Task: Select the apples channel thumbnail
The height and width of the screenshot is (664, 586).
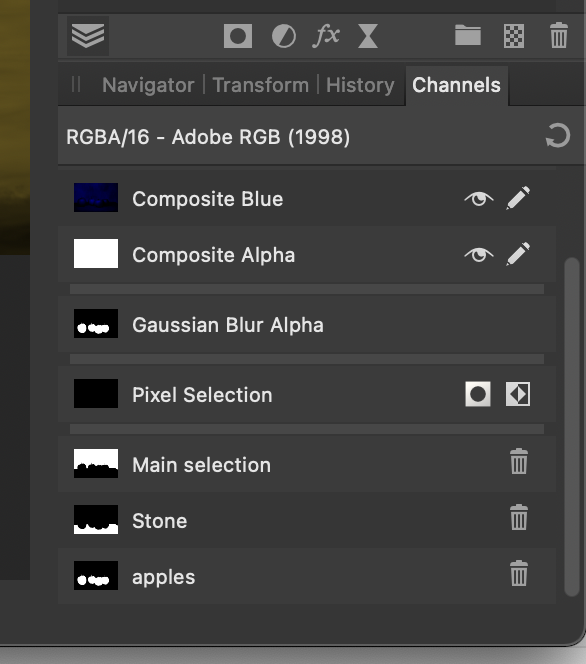Action: coord(96,575)
